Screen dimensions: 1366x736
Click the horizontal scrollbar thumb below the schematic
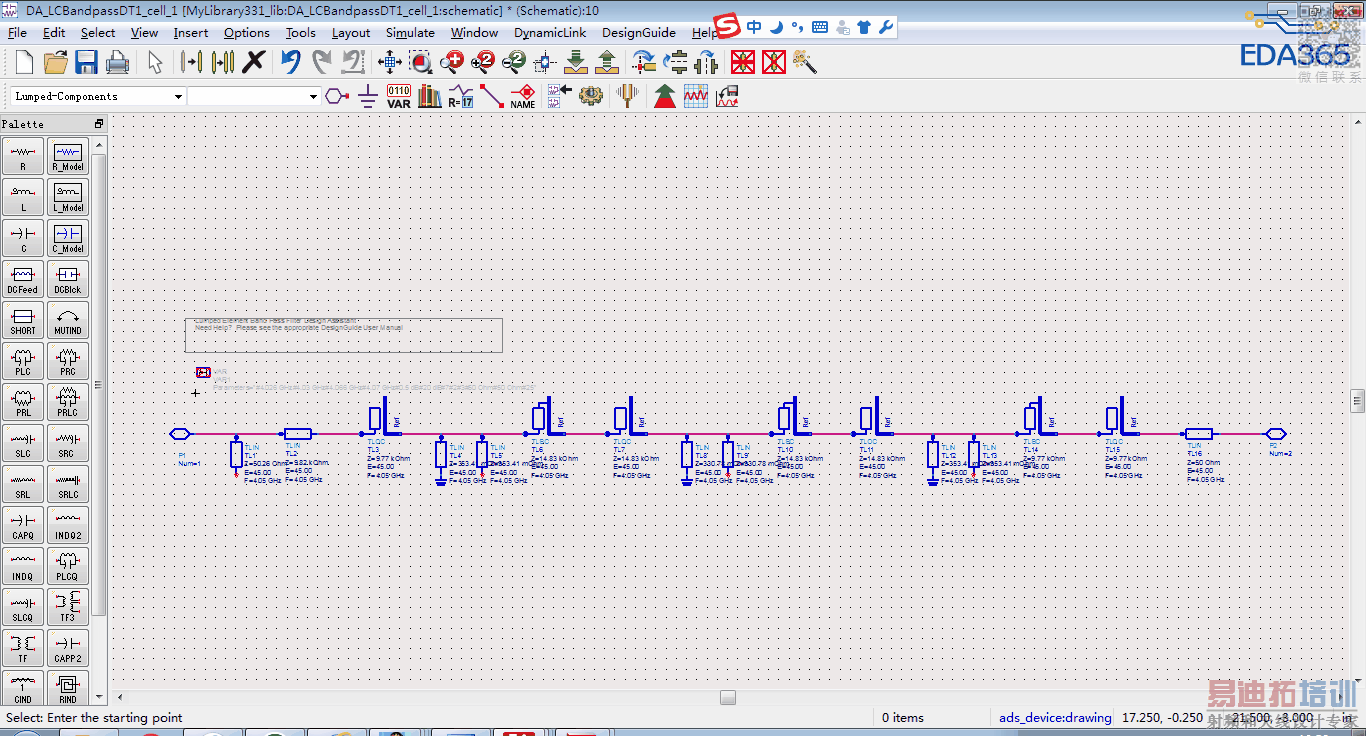point(728,697)
